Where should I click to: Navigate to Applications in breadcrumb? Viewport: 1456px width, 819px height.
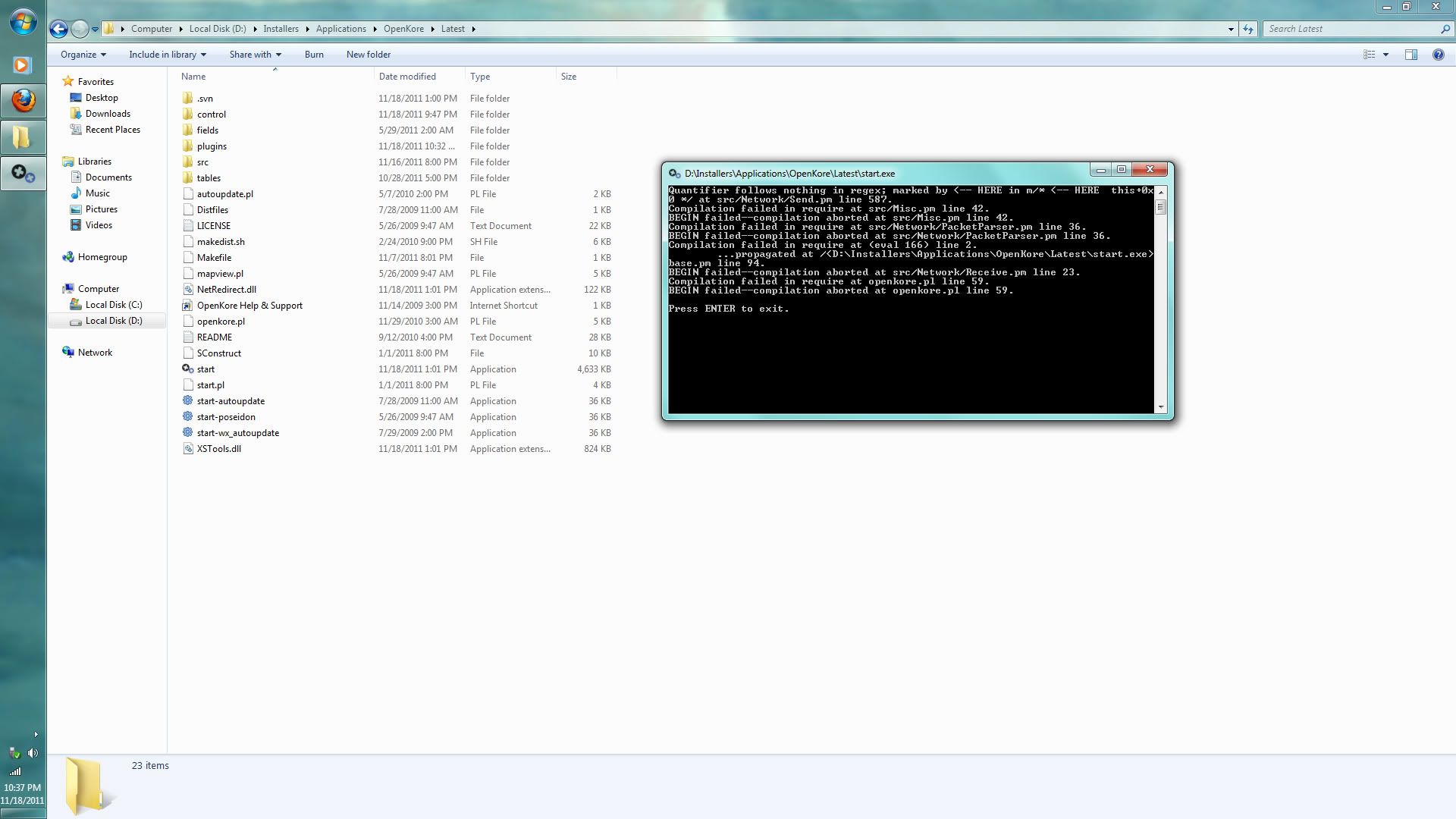341,29
